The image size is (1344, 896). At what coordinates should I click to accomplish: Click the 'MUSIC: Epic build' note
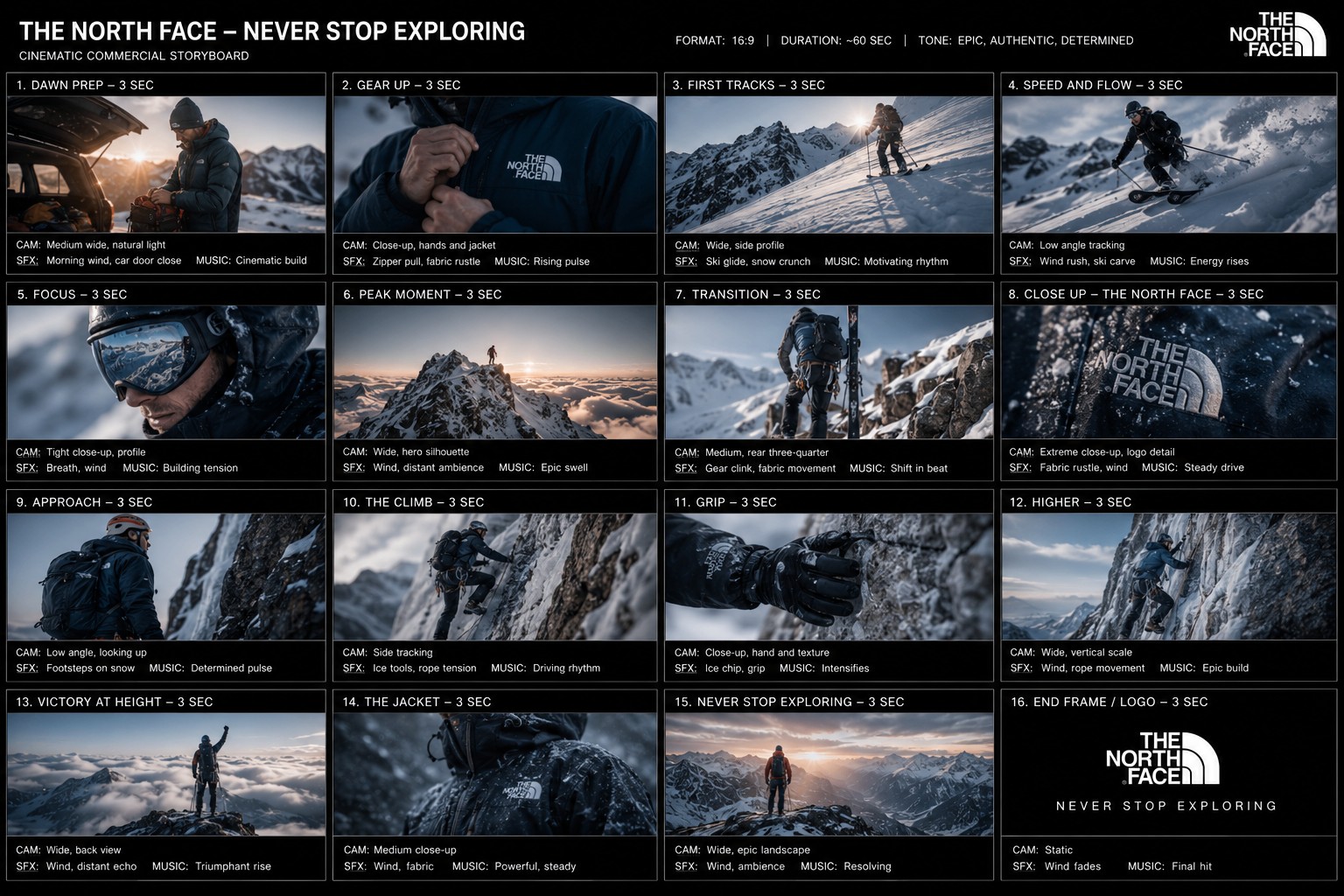tap(1204, 668)
